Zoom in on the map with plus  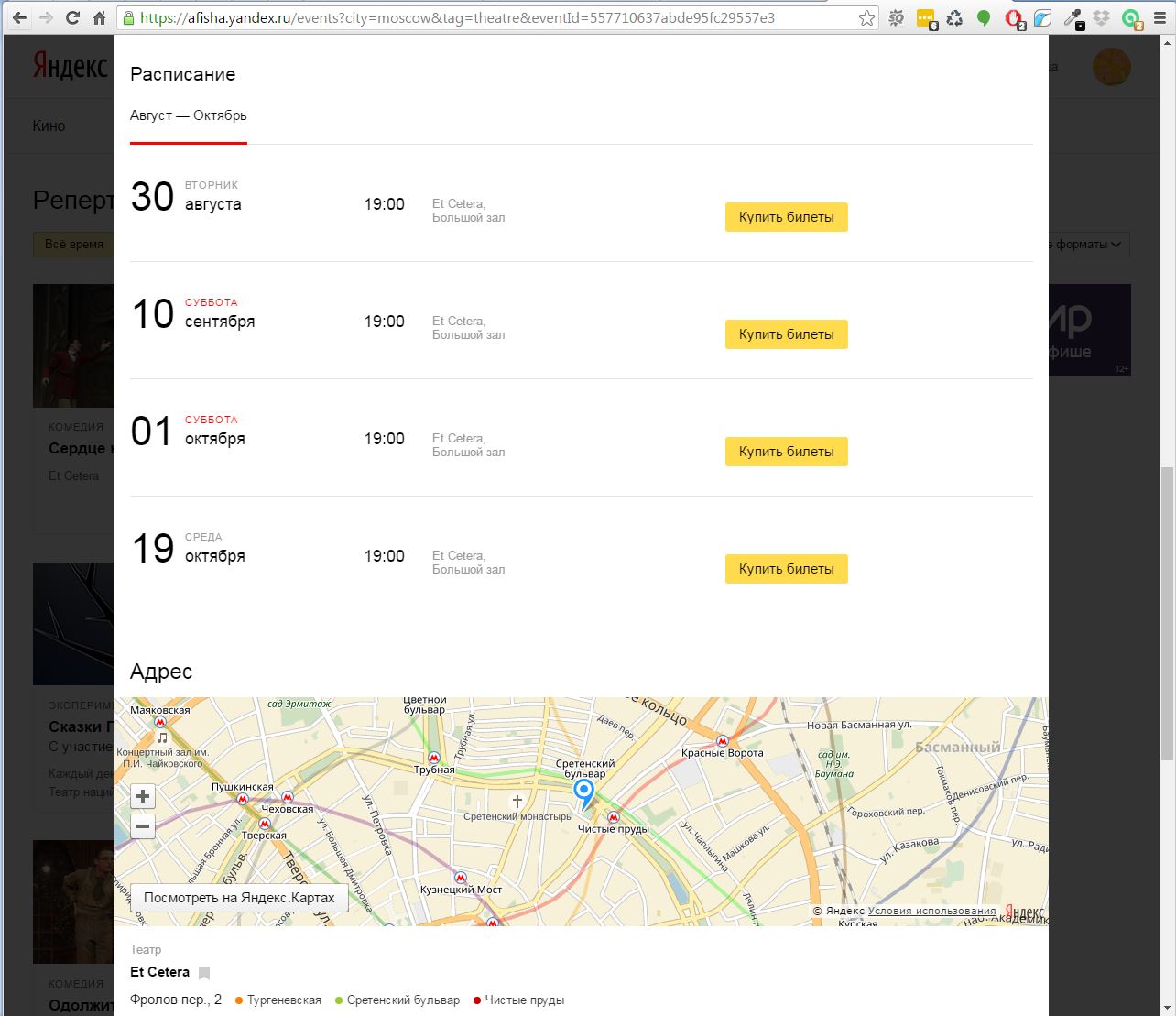143,796
